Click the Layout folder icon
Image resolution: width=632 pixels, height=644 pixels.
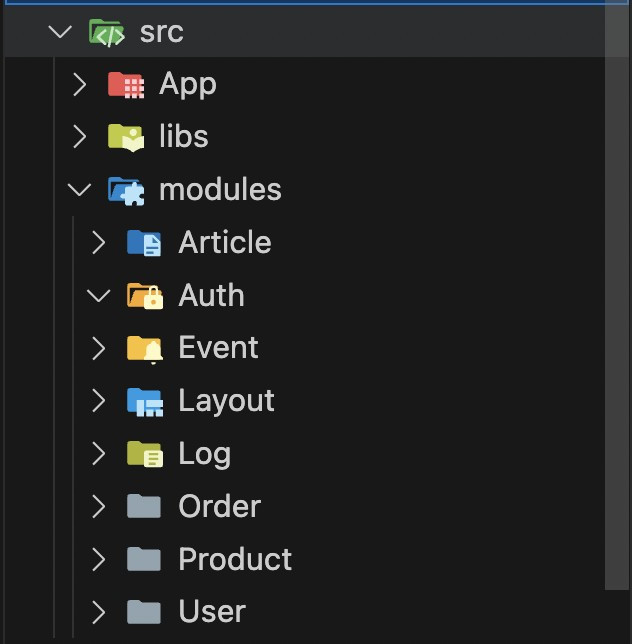(x=145, y=401)
